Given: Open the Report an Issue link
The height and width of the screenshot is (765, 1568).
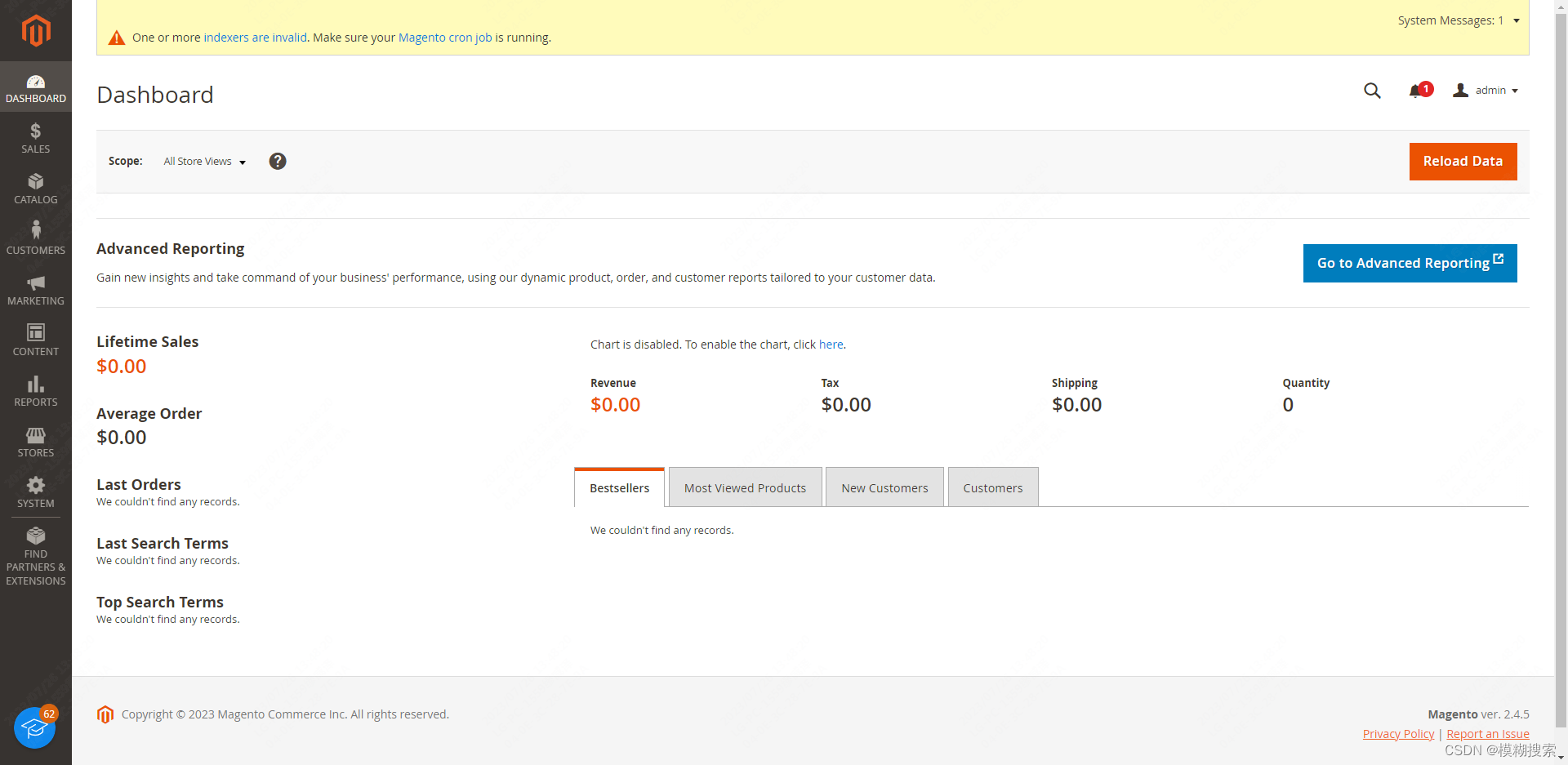Looking at the screenshot, I should 1487,734.
